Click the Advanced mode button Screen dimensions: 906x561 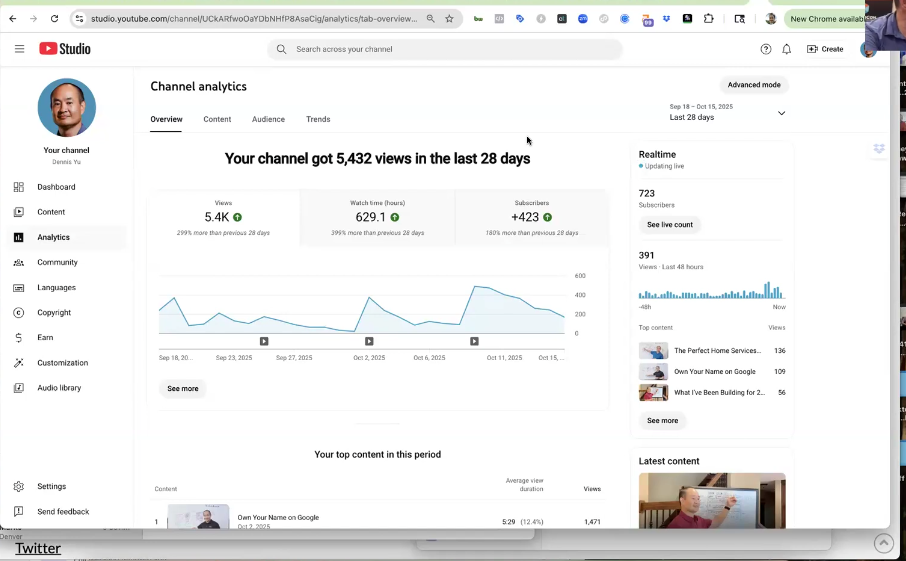(754, 85)
